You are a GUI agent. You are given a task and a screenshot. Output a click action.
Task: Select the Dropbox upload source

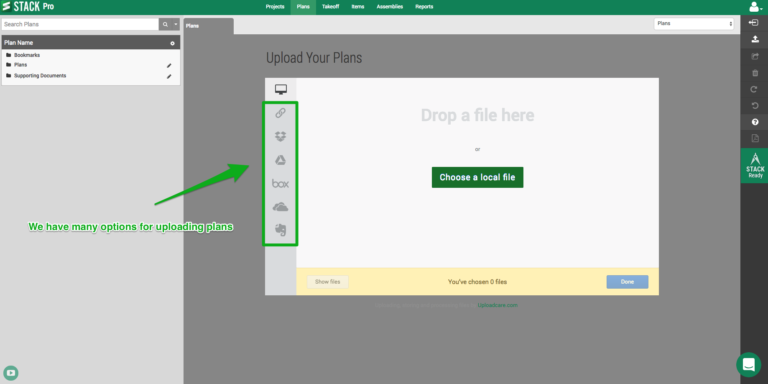[x=280, y=137]
